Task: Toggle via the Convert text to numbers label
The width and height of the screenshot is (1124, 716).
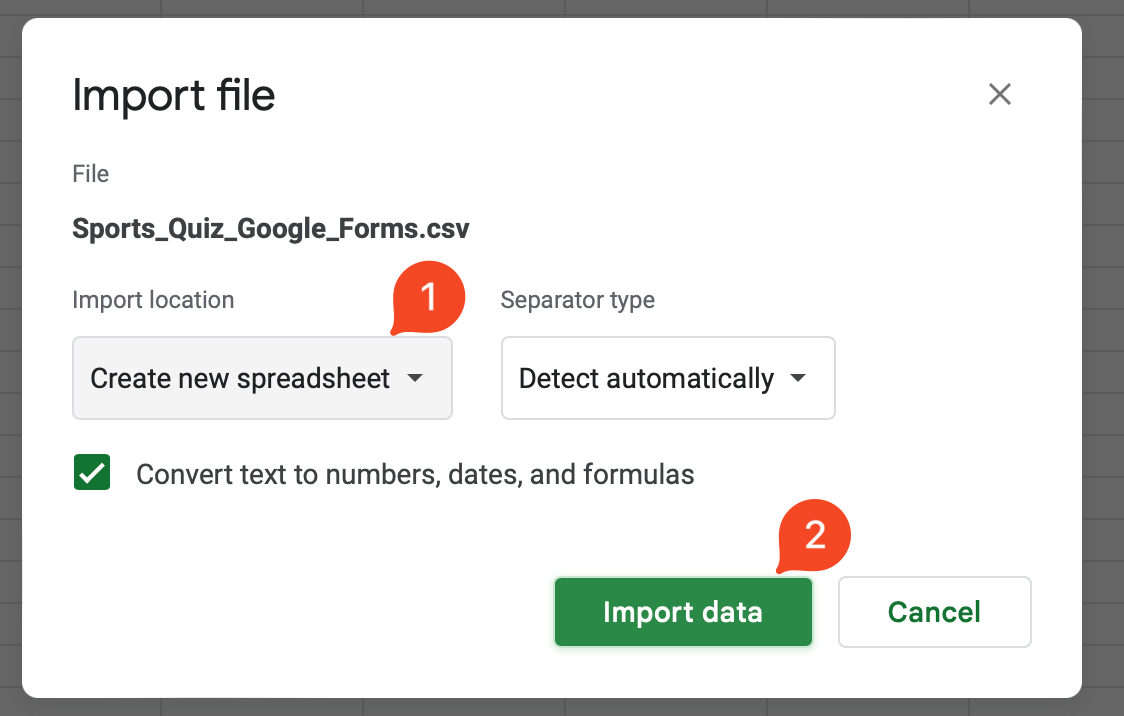Action: pos(415,474)
